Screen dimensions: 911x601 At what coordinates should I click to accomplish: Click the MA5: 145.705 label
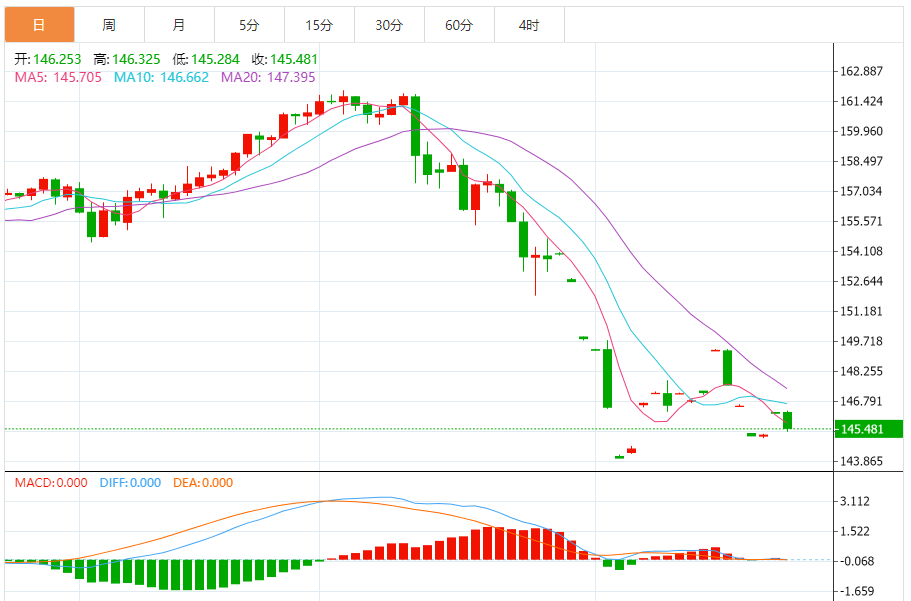[x=58, y=77]
